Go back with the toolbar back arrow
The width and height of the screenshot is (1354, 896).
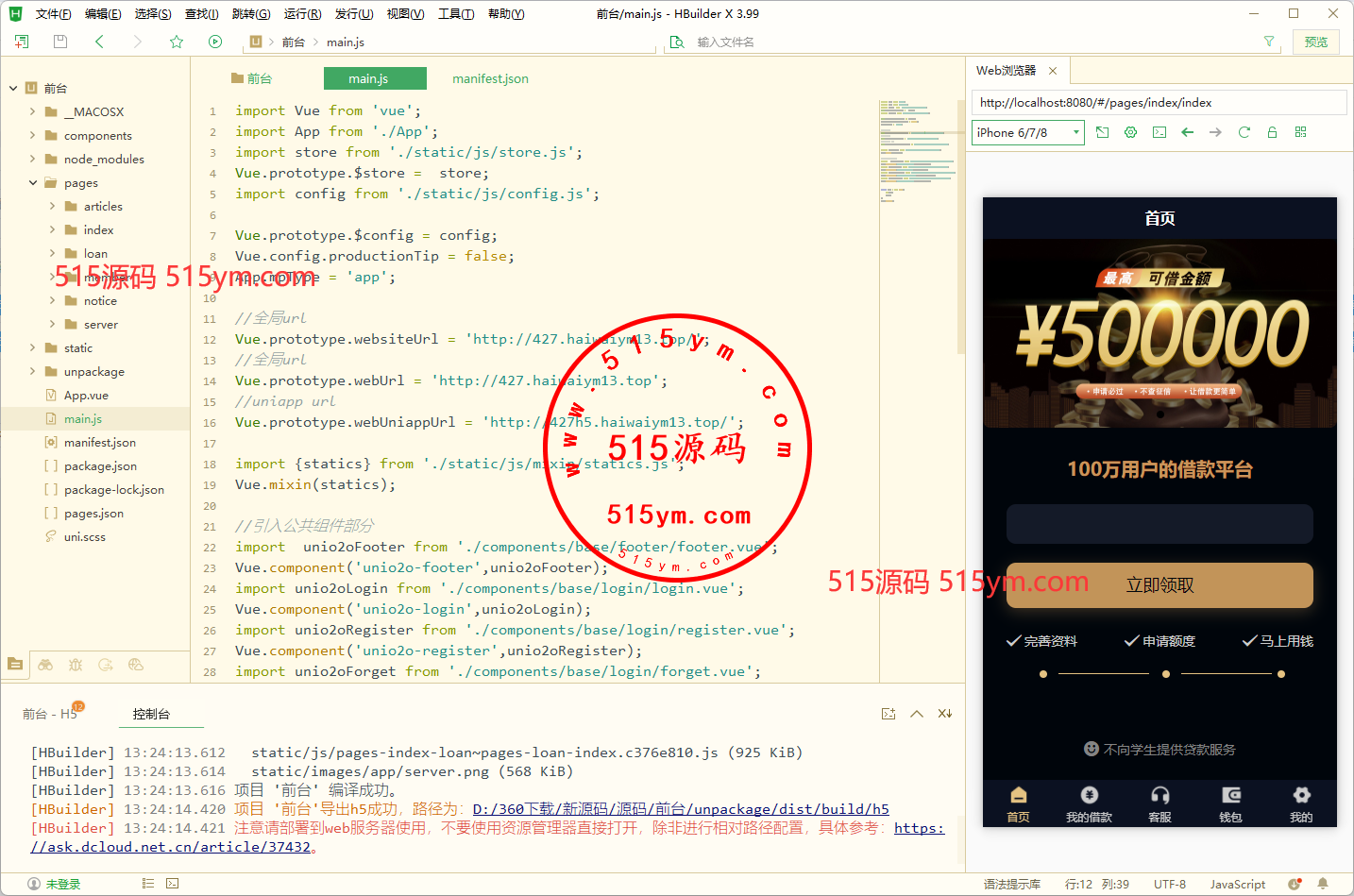click(99, 42)
